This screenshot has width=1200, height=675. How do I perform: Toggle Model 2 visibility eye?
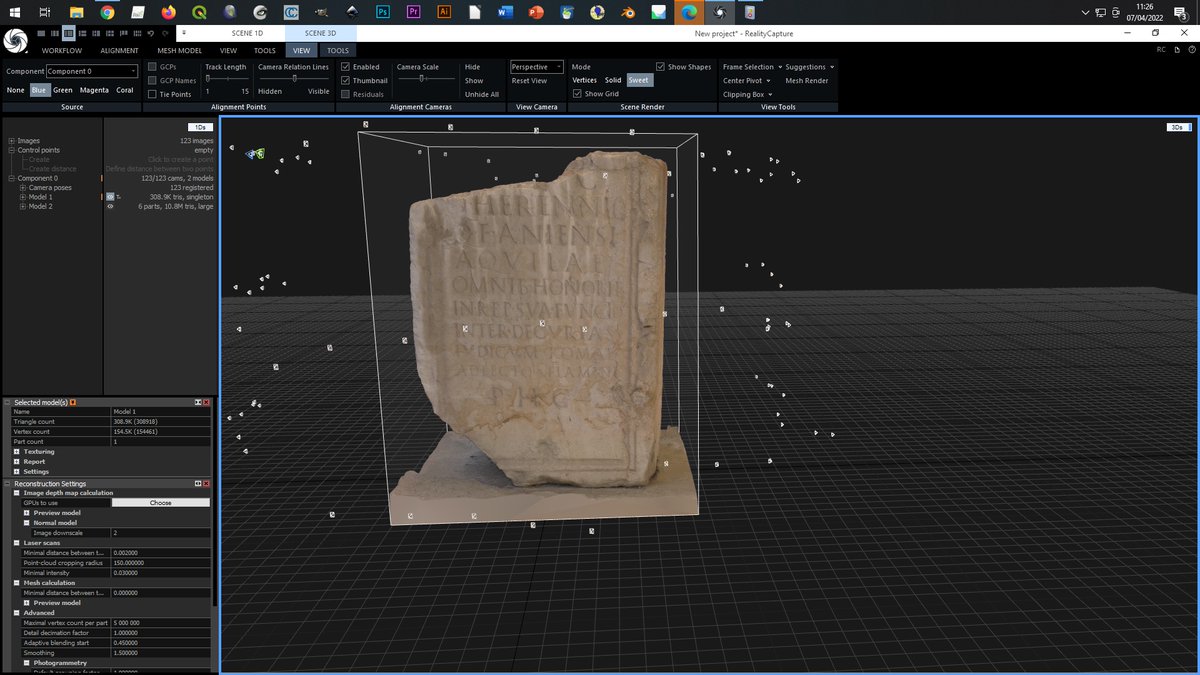110,206
